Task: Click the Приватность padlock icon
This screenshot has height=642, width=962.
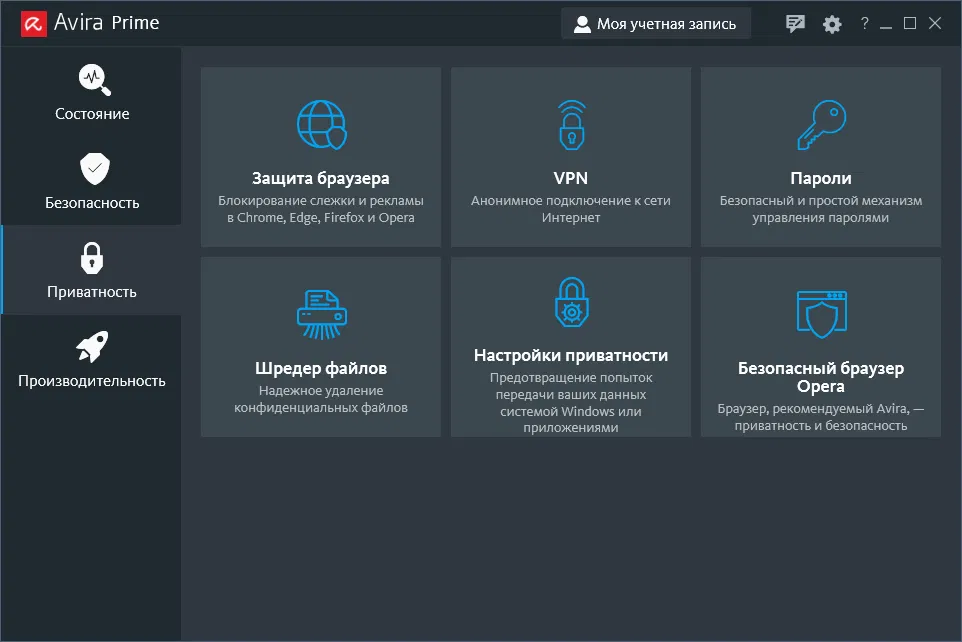Action: pos(92,258)
